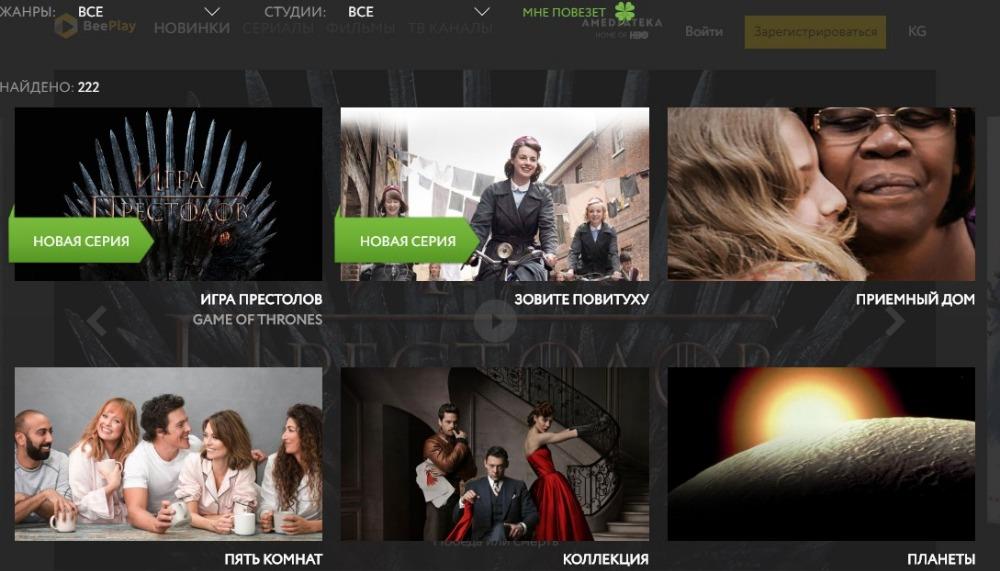Click the 'Коллекция' title text
Image resolution: width=1000 pixels, height=571 pixels.
click(606, 560)
